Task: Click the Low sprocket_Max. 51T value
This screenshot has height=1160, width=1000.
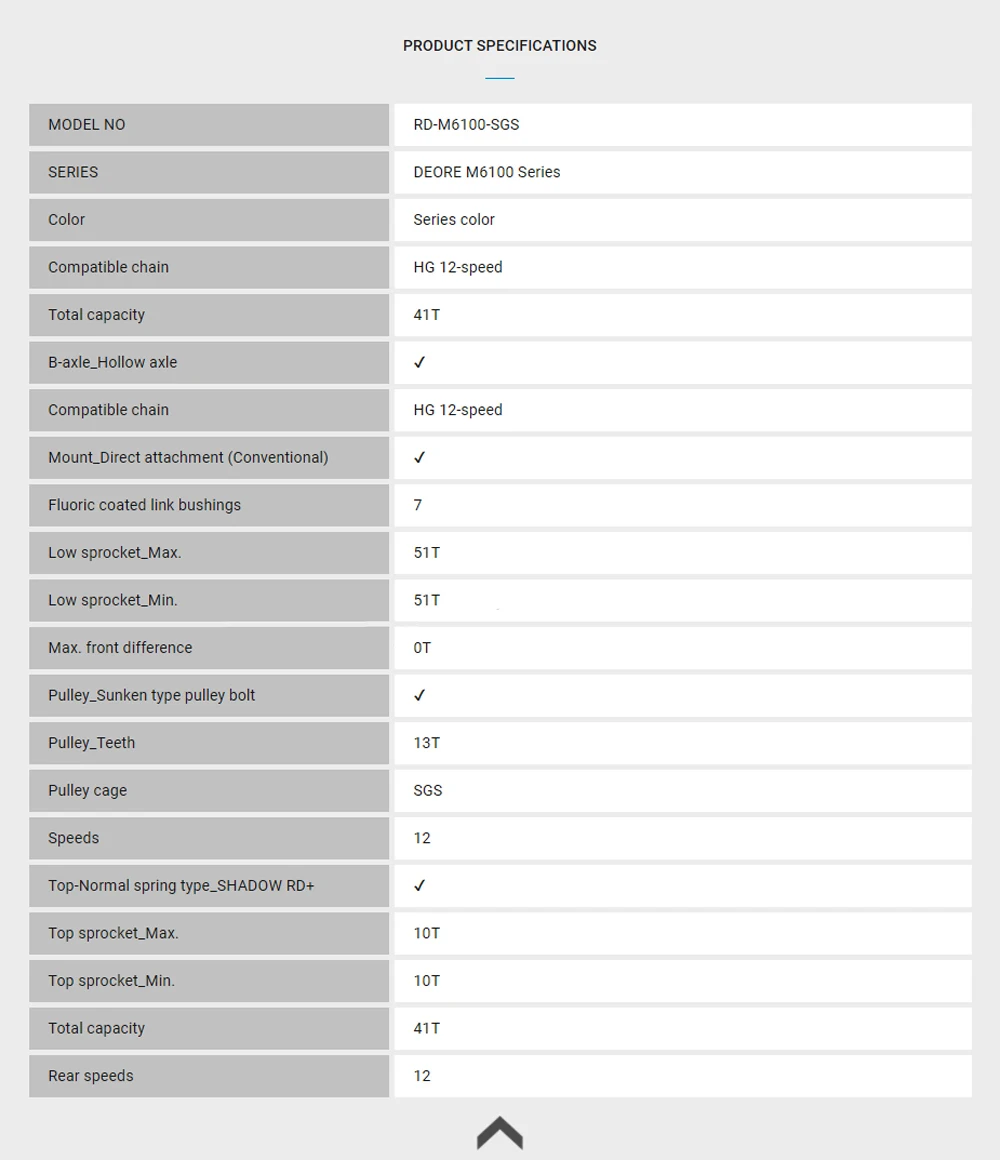Action: [427, 553]
